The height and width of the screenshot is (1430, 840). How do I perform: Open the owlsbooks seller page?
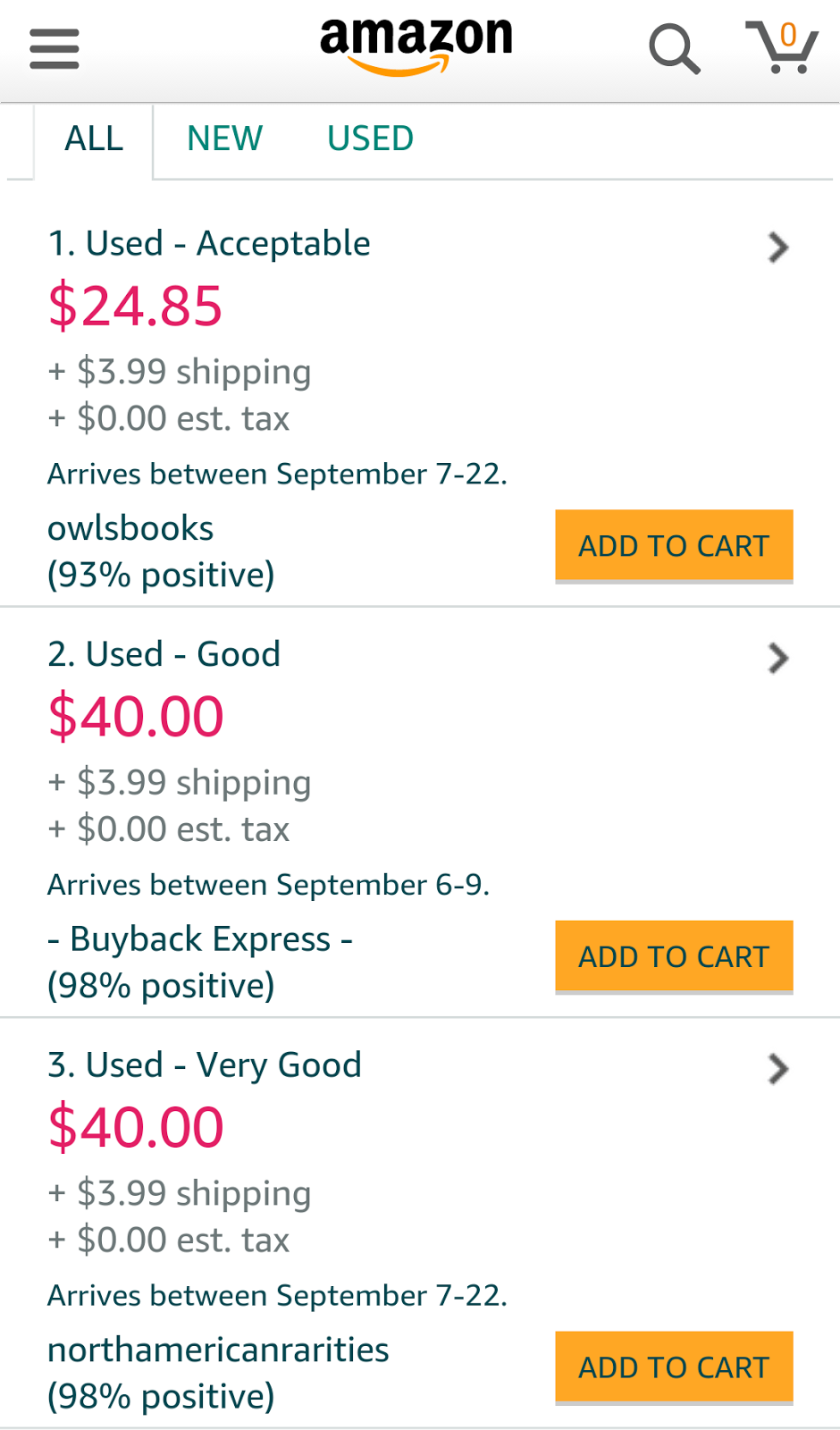[130, 529]
